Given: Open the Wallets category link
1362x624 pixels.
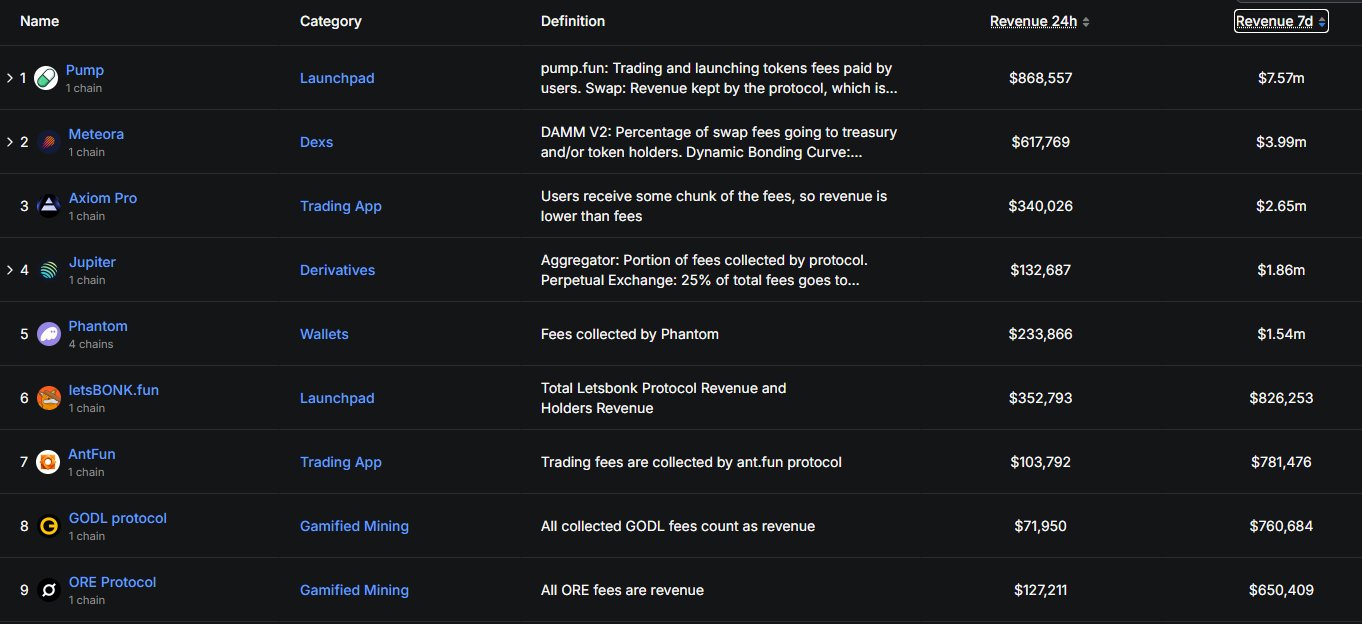Looking at the screenshot, I should (x=324, y=334).
